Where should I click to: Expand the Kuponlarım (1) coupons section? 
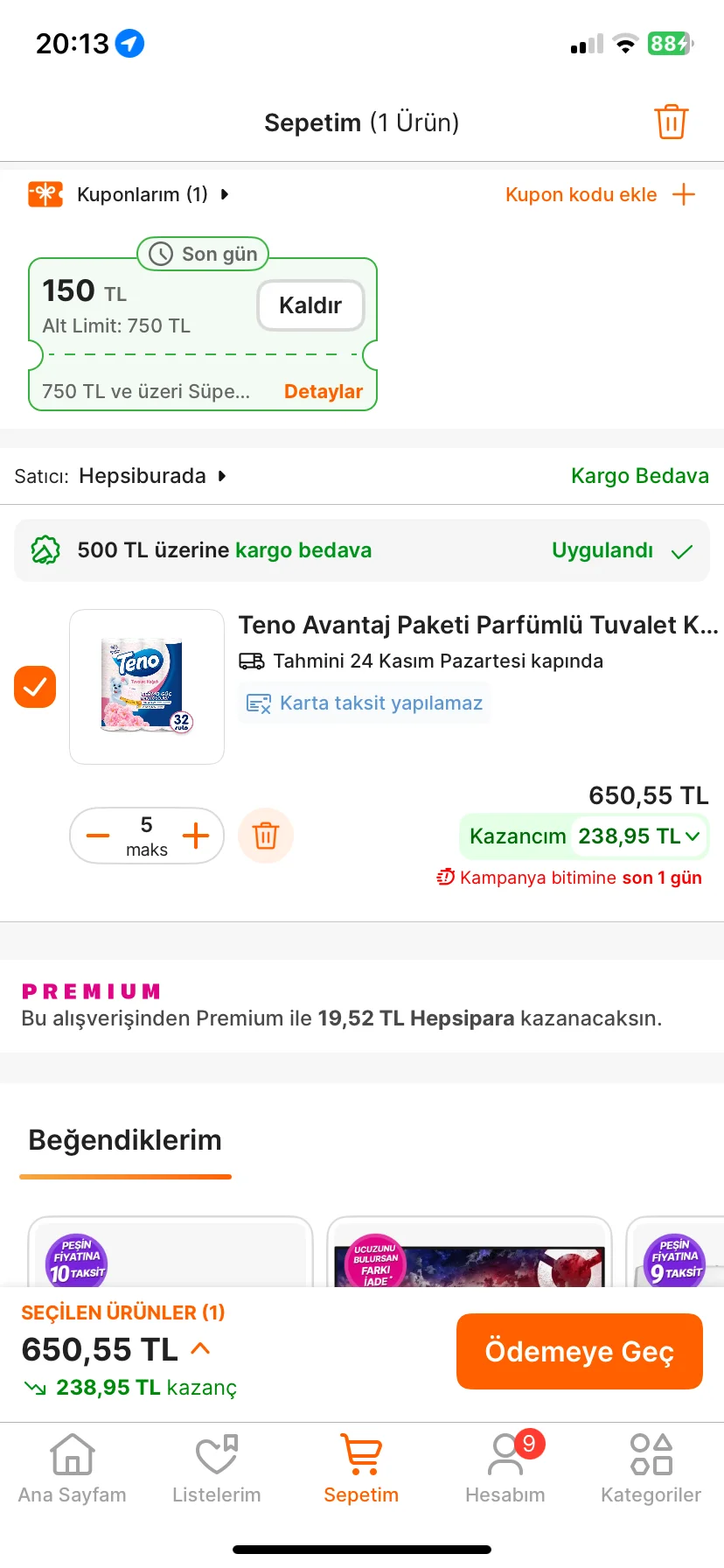[153, 194]
